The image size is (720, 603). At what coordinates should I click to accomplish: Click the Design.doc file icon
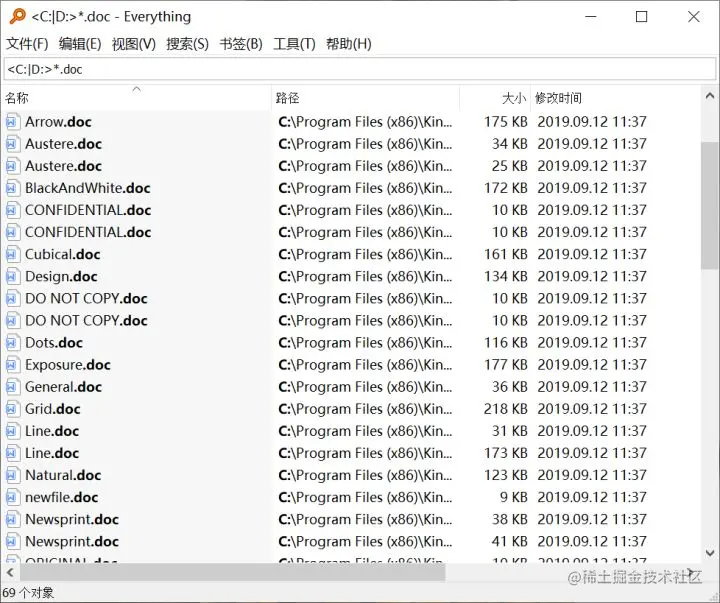click(x=12, y=276)
